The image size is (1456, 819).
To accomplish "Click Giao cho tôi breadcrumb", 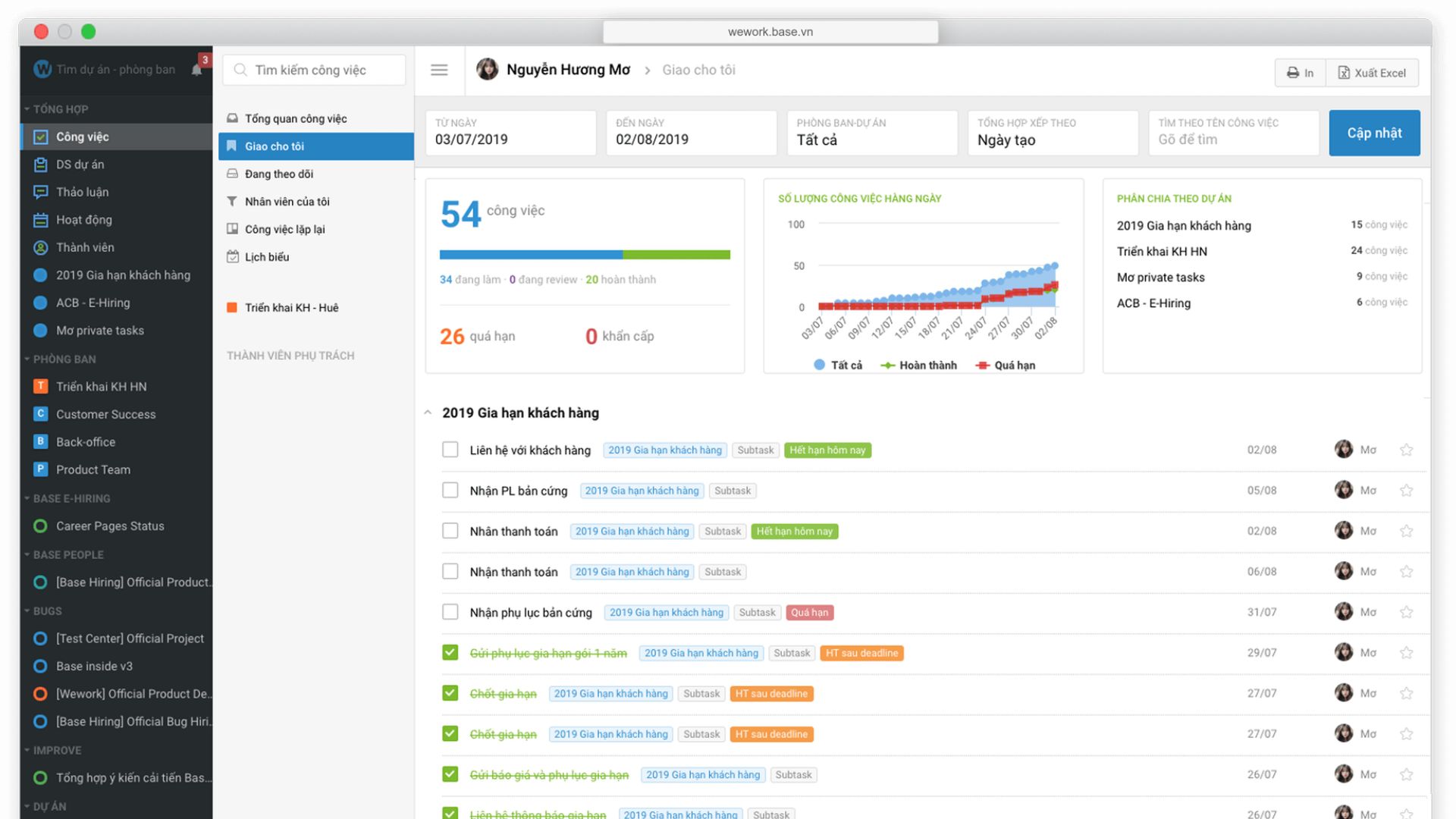I will click(x=698, y=70).
